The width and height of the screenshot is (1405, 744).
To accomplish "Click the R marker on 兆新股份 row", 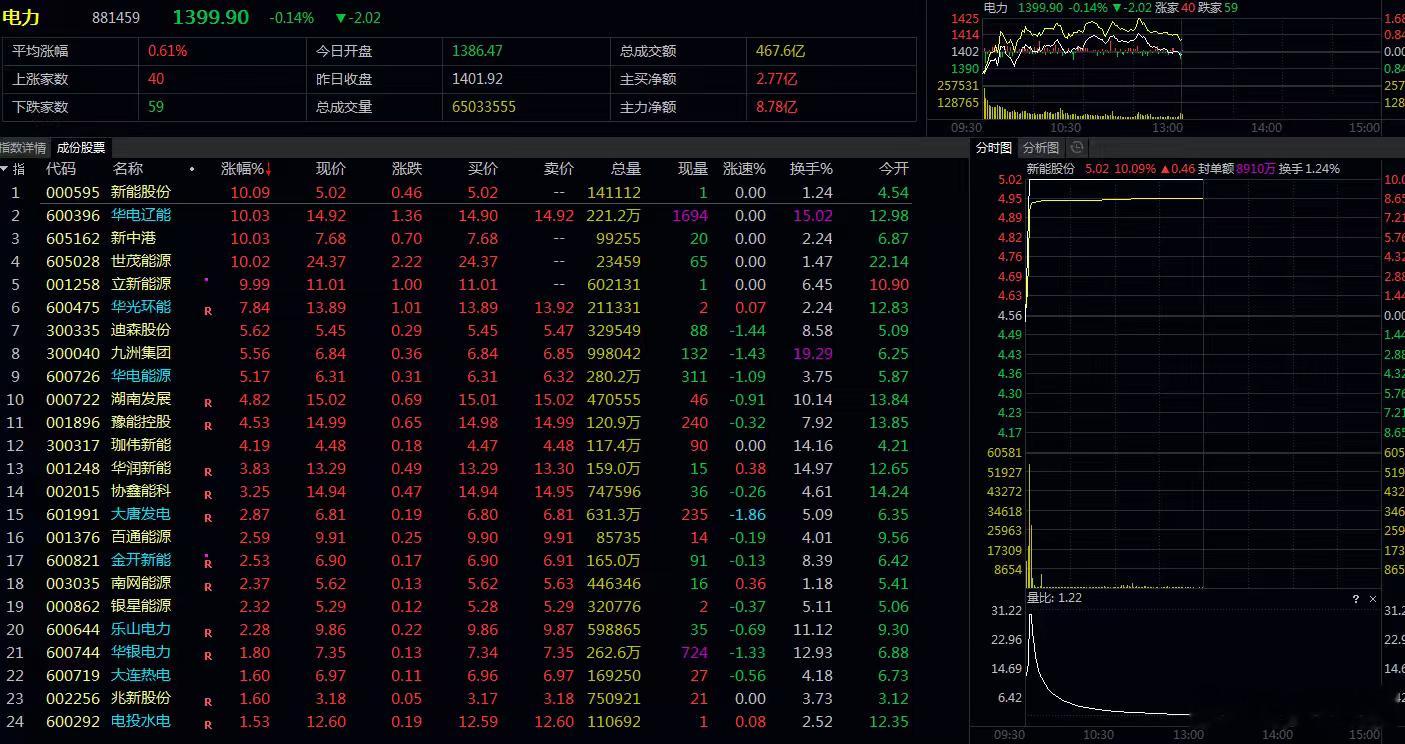I will [x=208, y=702].
